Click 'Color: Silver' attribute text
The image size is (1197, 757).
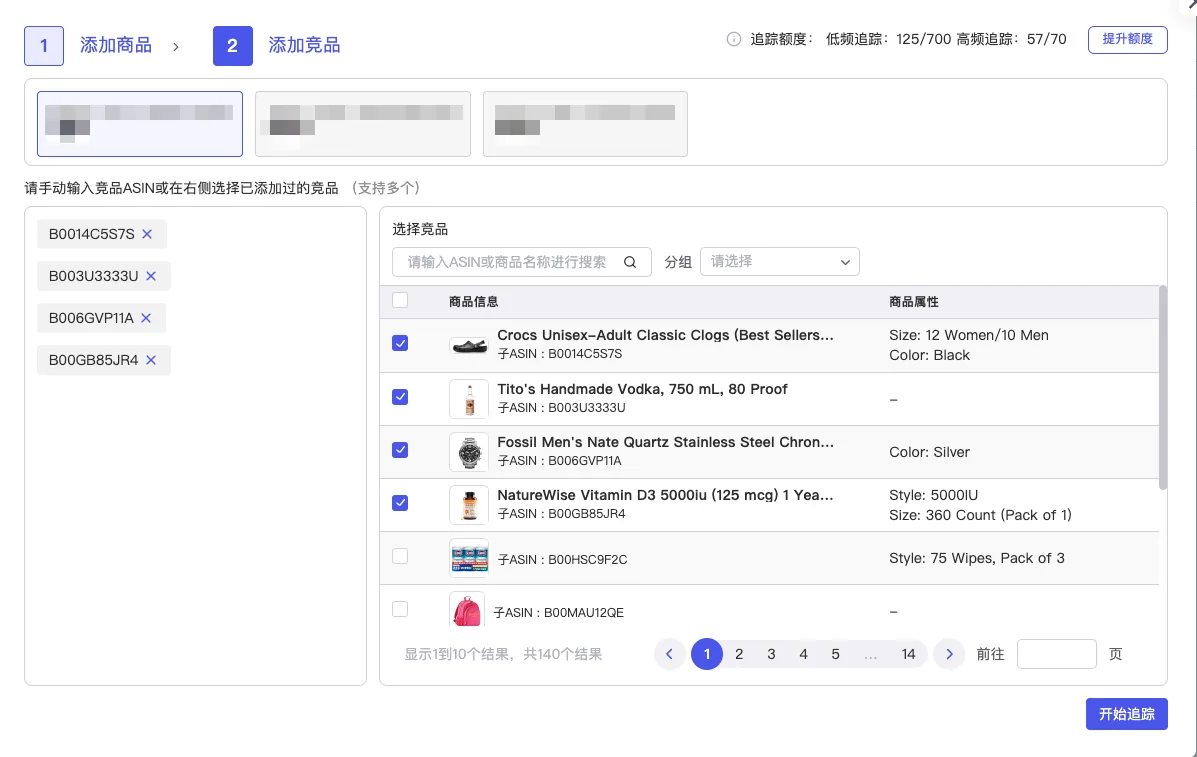click(x=929, y=453)
